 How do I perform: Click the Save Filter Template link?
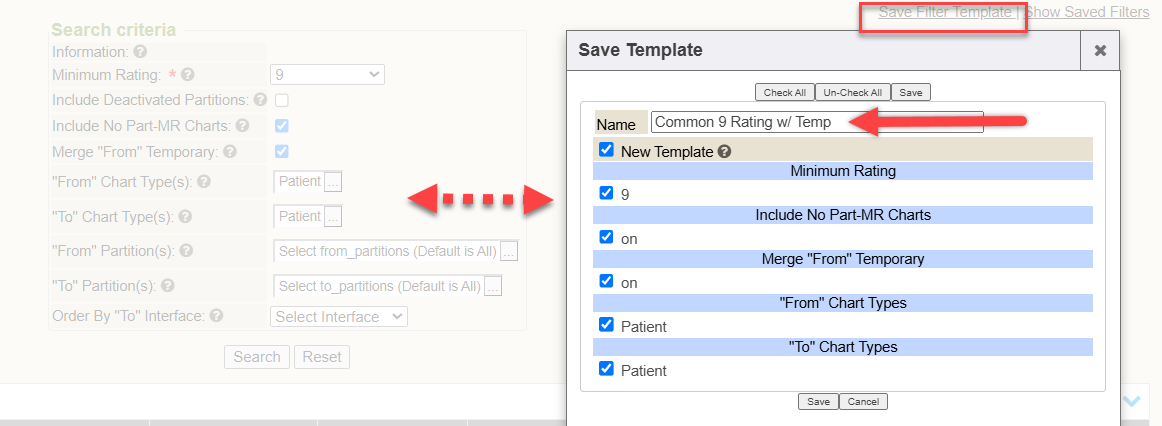point(945,13)
